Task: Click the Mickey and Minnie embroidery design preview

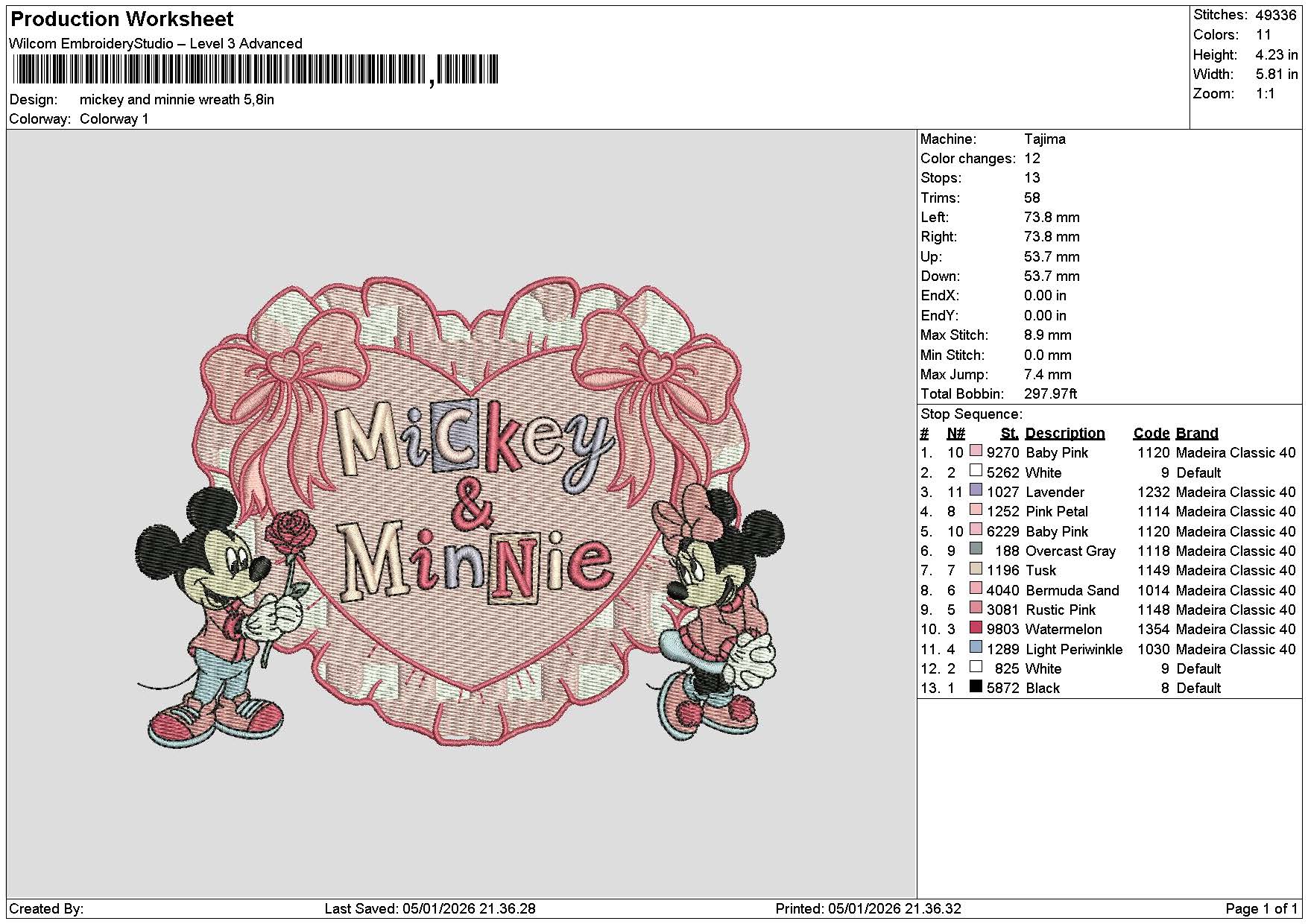Action: click(x=461, y=511)
